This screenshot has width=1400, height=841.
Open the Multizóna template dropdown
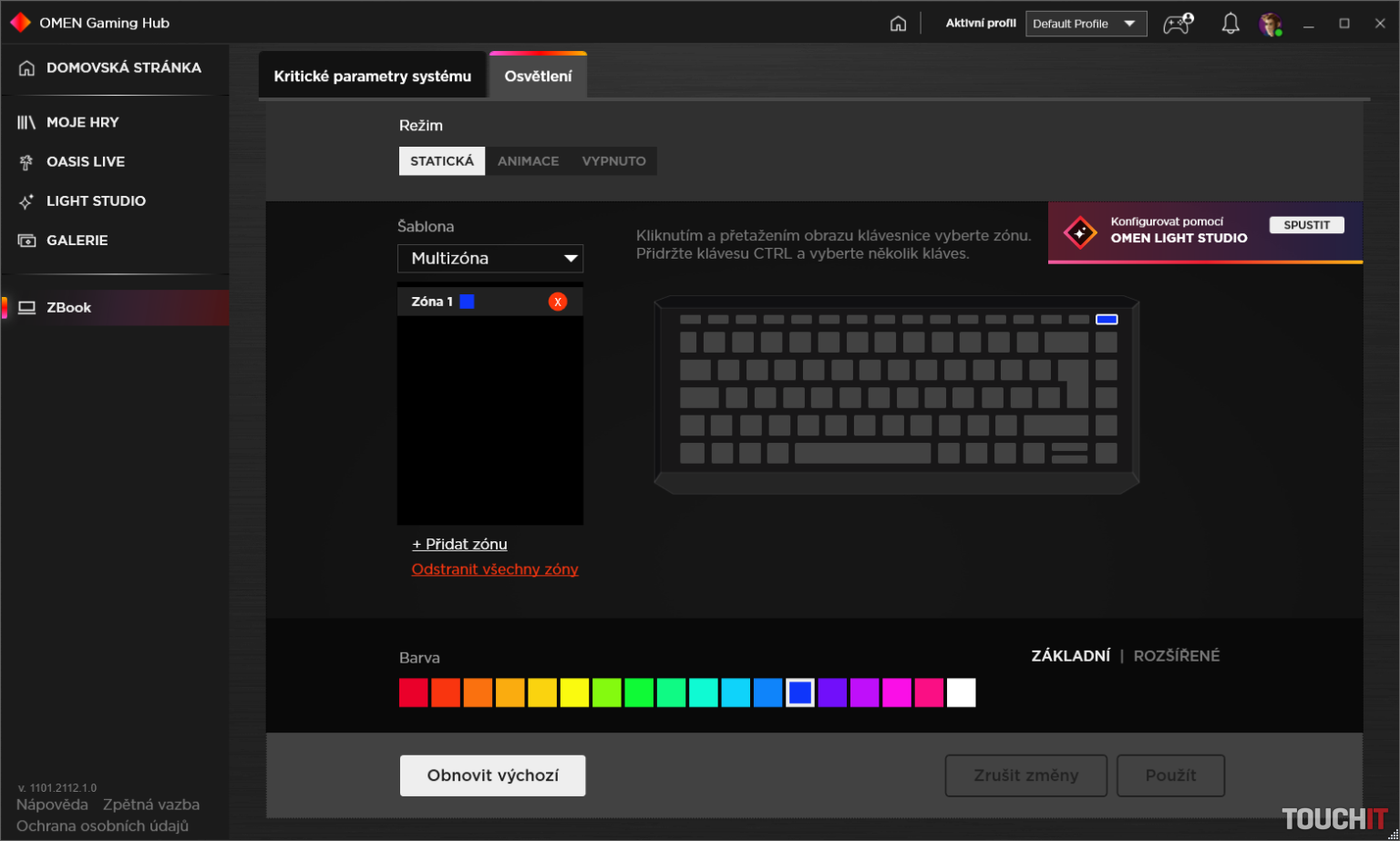pos(490,258)
